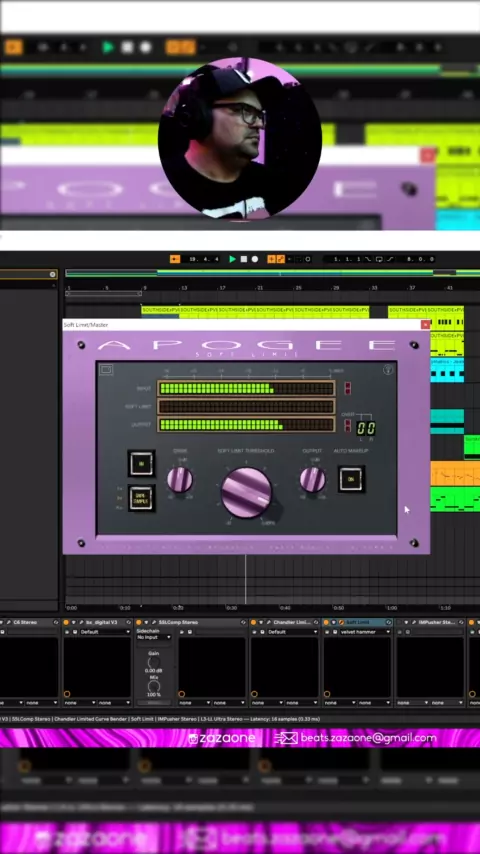Screen dimensions: 480x854
Task: Close the left panel with its X button
Action: (x=52, y=274)
